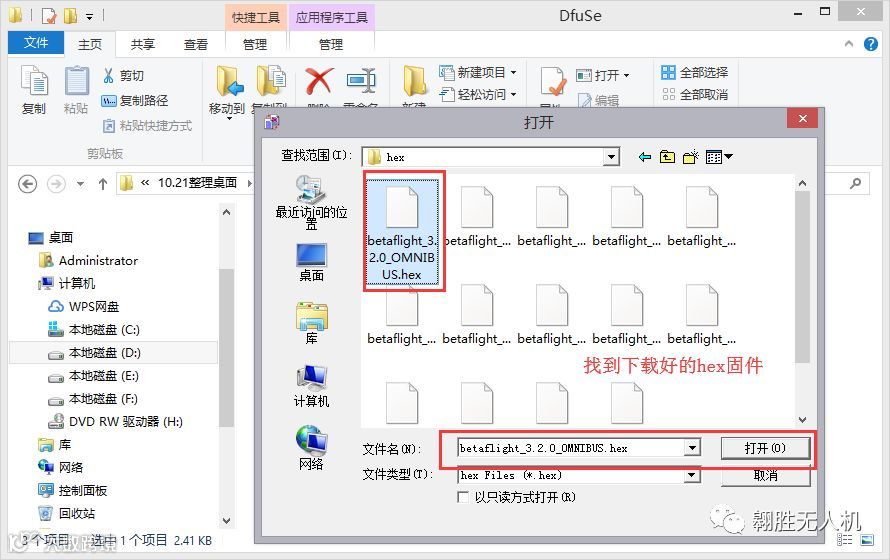Click the Copy (复制) icon in ribbon
This screenshot has height=560, width=890.
pyautogui.click(x=34, y=81)
